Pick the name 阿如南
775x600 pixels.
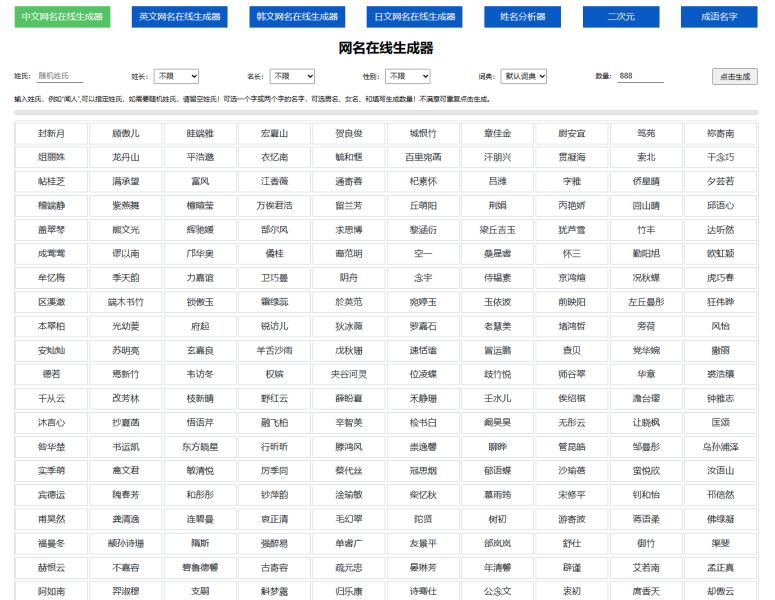point(51,591)
